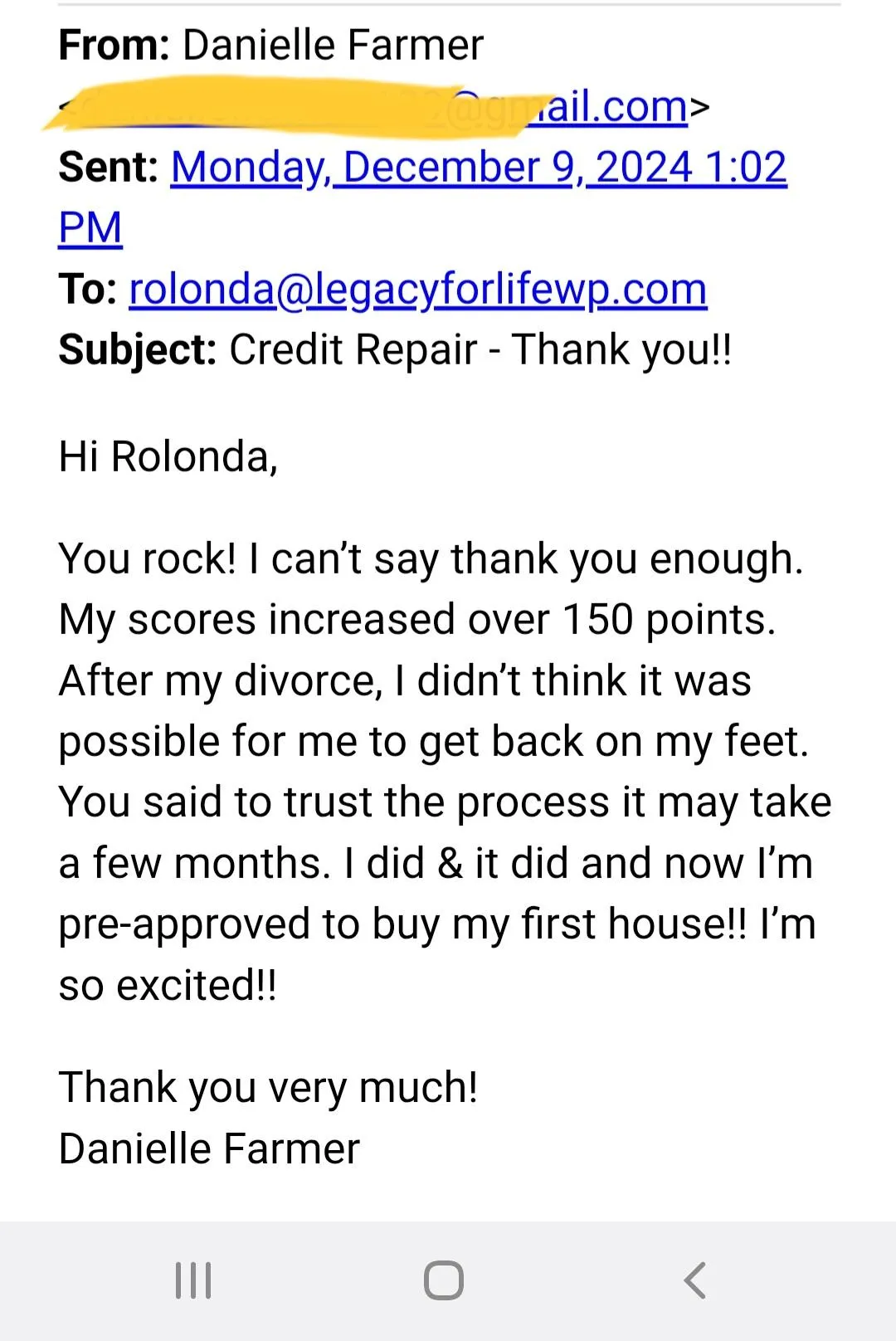Click the sender name Danielle Farmer in header
Screen dimensions: 896x1341
pos(333,46)
